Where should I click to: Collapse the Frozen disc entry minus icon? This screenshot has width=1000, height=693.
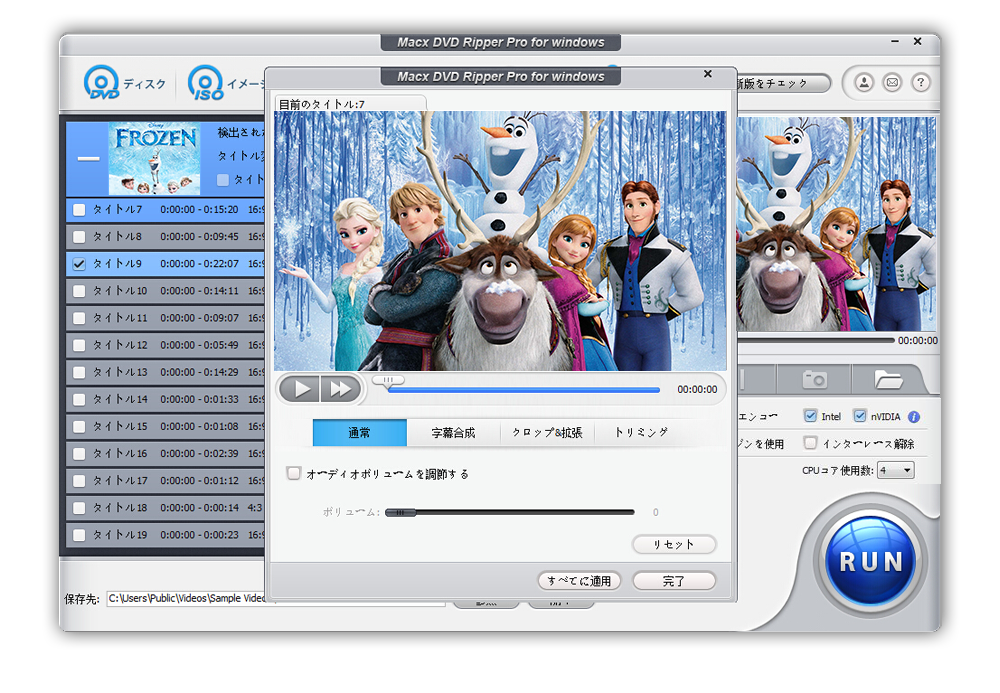point(89,158)
